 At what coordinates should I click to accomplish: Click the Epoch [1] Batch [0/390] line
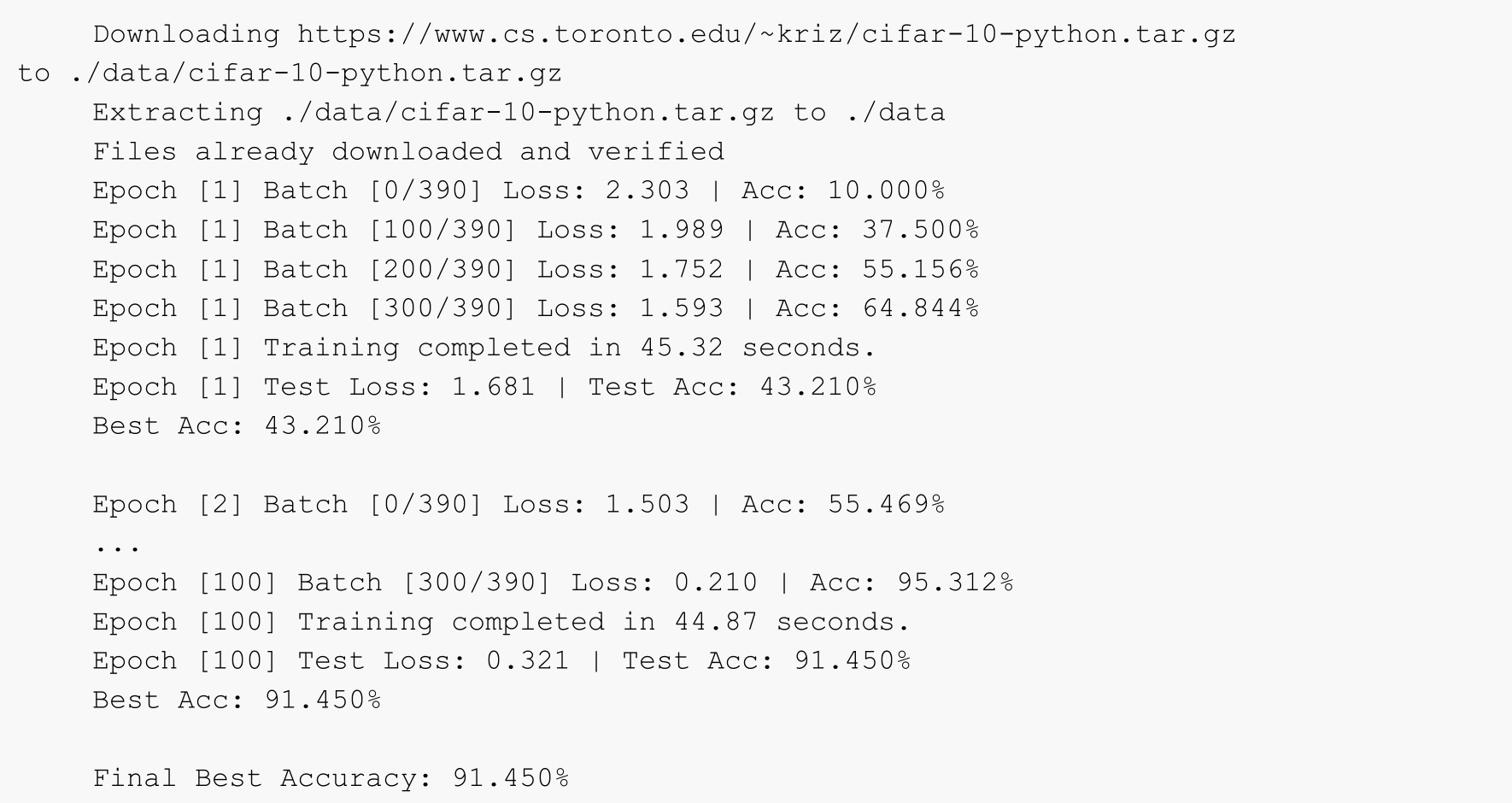[519, 190]
